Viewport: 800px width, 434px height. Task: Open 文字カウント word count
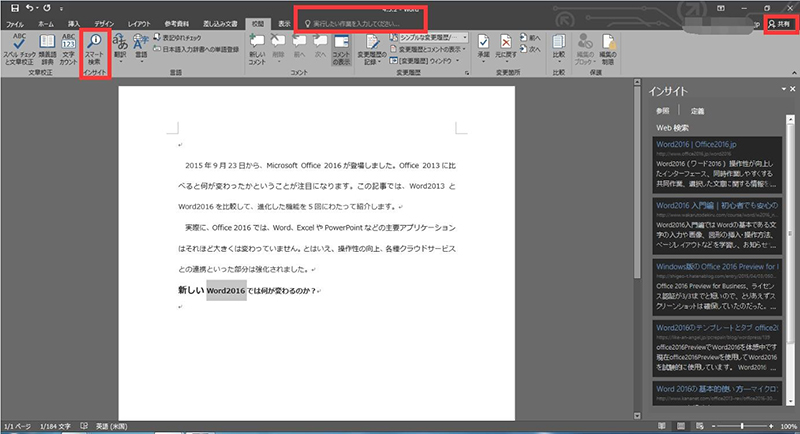[x=68, y=49]
